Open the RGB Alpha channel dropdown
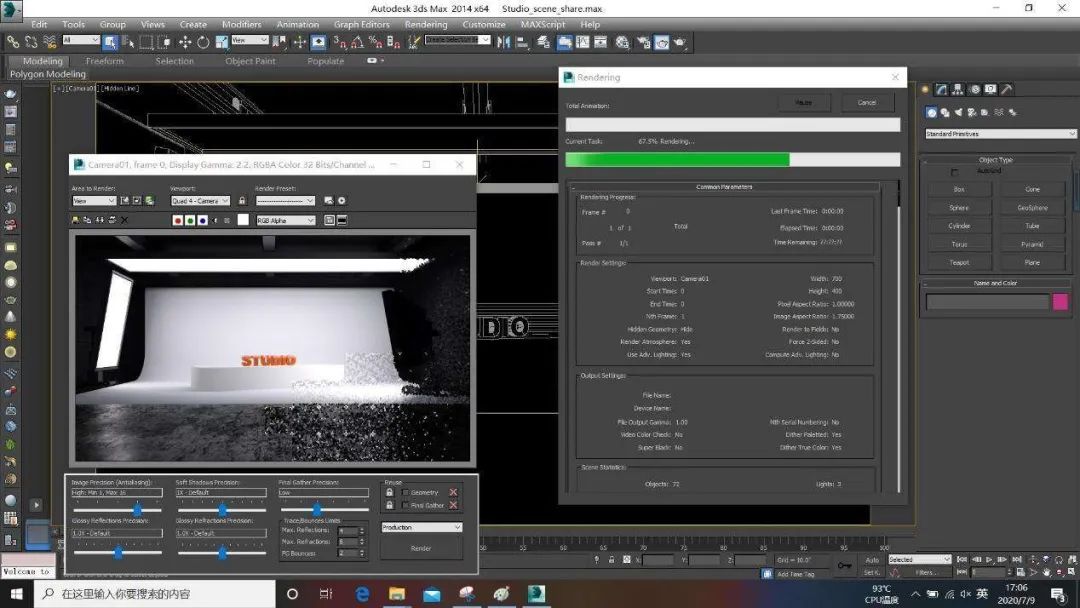The width and height of the screenshot is (1080, 608). tap(286, 220)
